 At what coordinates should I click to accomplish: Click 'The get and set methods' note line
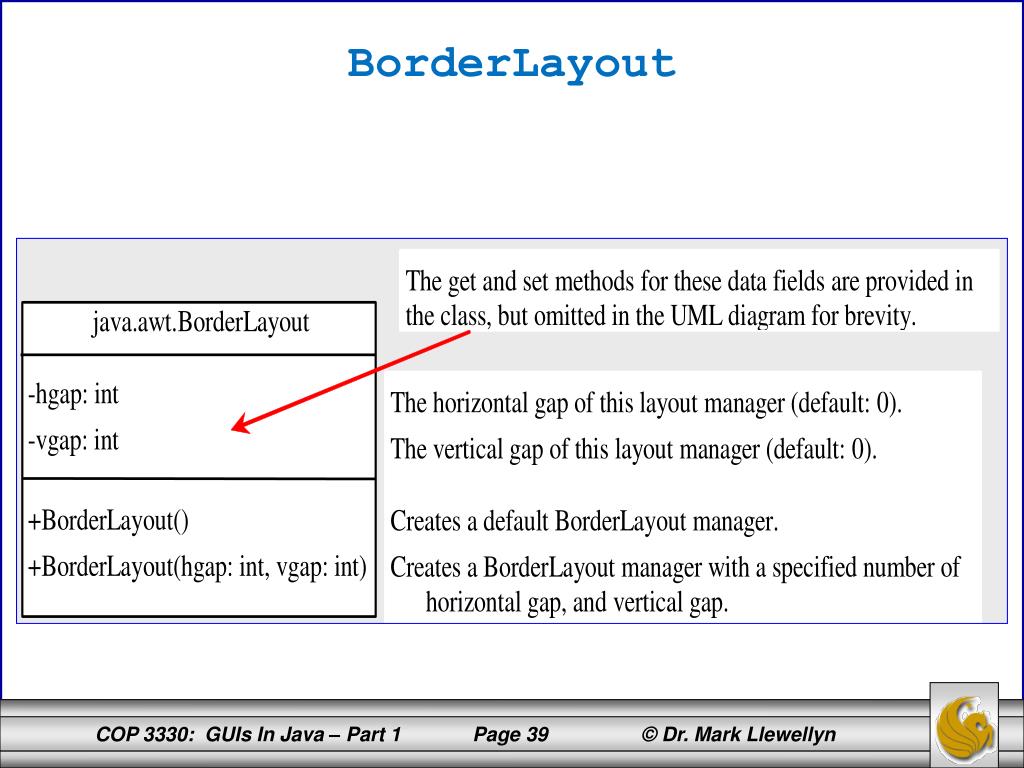coord(689,281)
